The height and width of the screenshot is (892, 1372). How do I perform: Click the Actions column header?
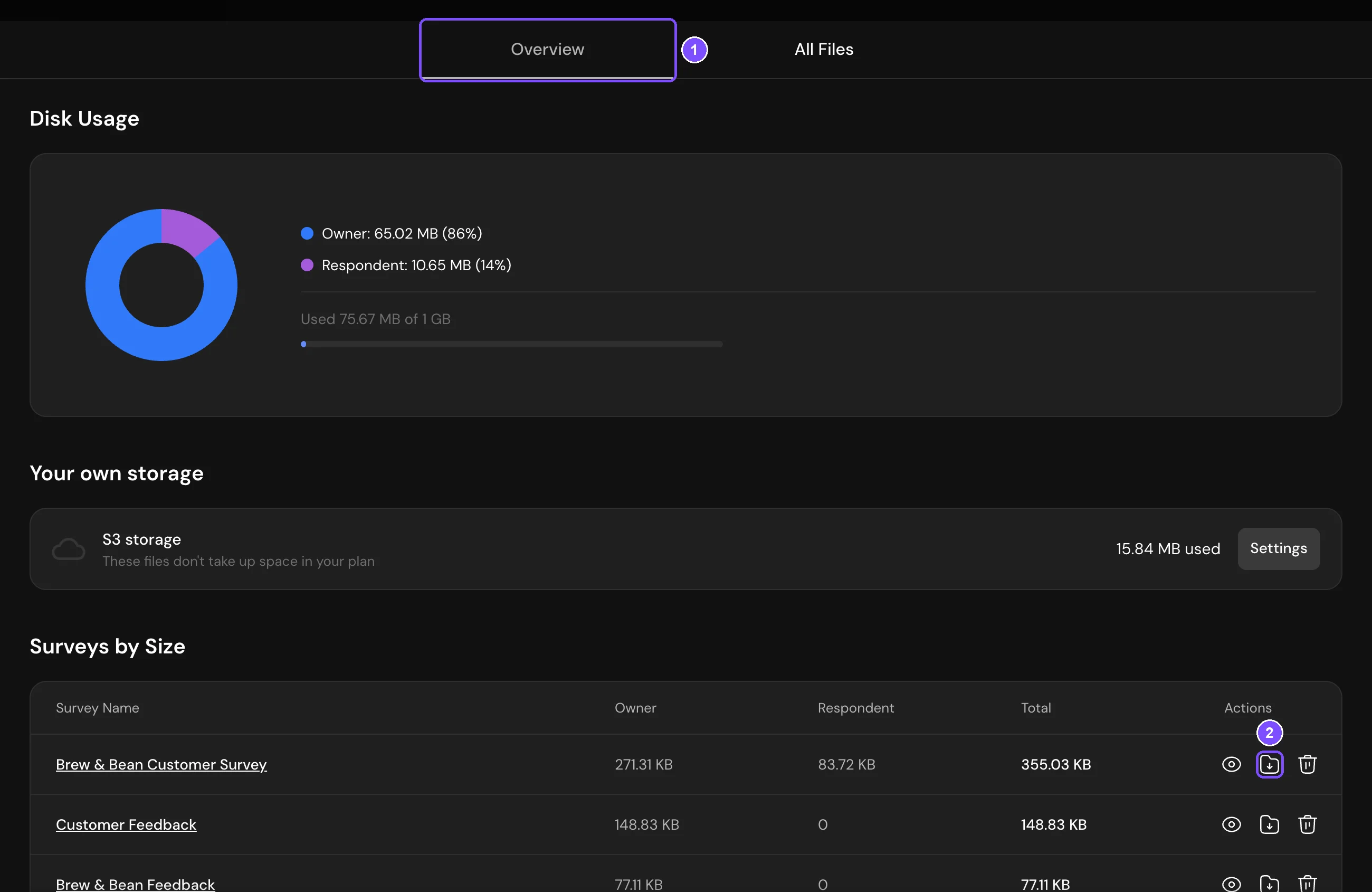pyautogui.click(x=1247, y=707)
